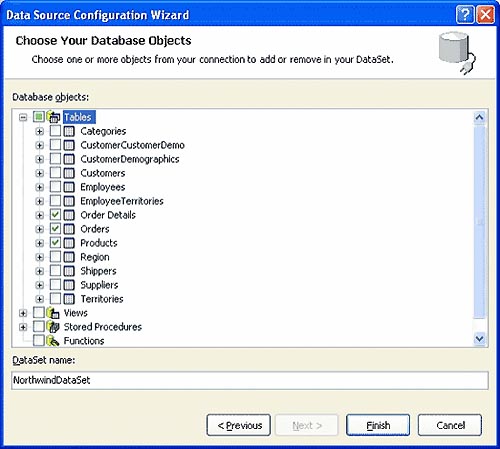Click the Finish button

(378, 425)
